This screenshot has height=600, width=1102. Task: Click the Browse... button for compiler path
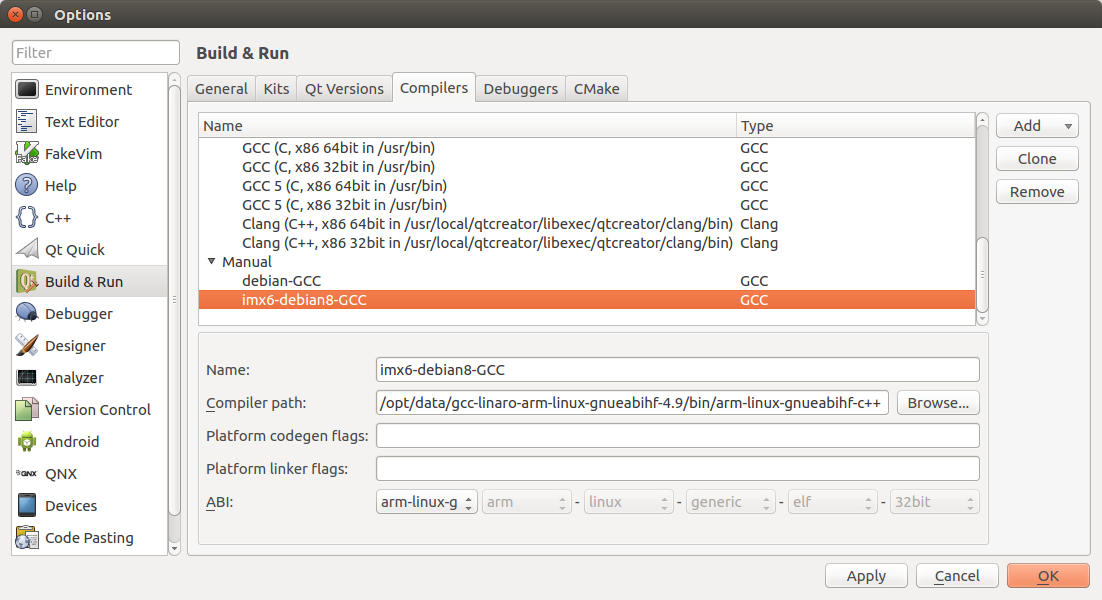[937, 403]
